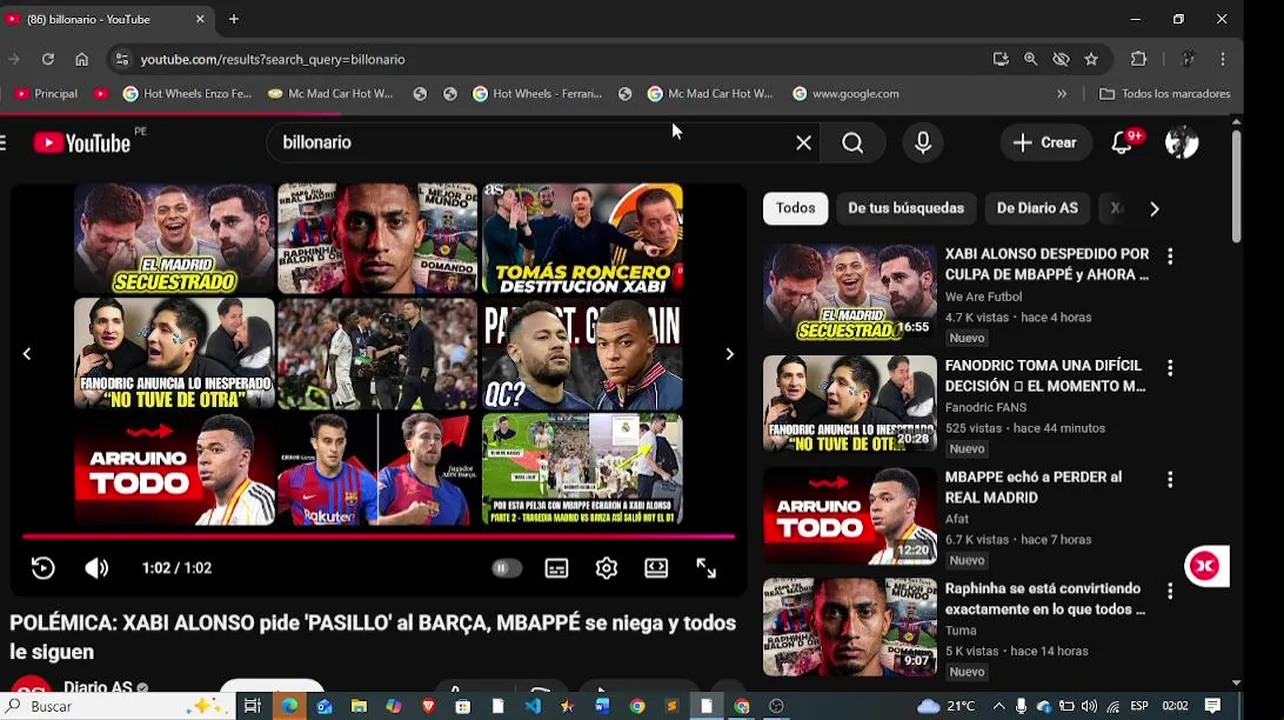The width and height of the screenshot is (1284, 720).
Task: Click the zoom magnifier icon in address bar
Action: (1030, 59)
